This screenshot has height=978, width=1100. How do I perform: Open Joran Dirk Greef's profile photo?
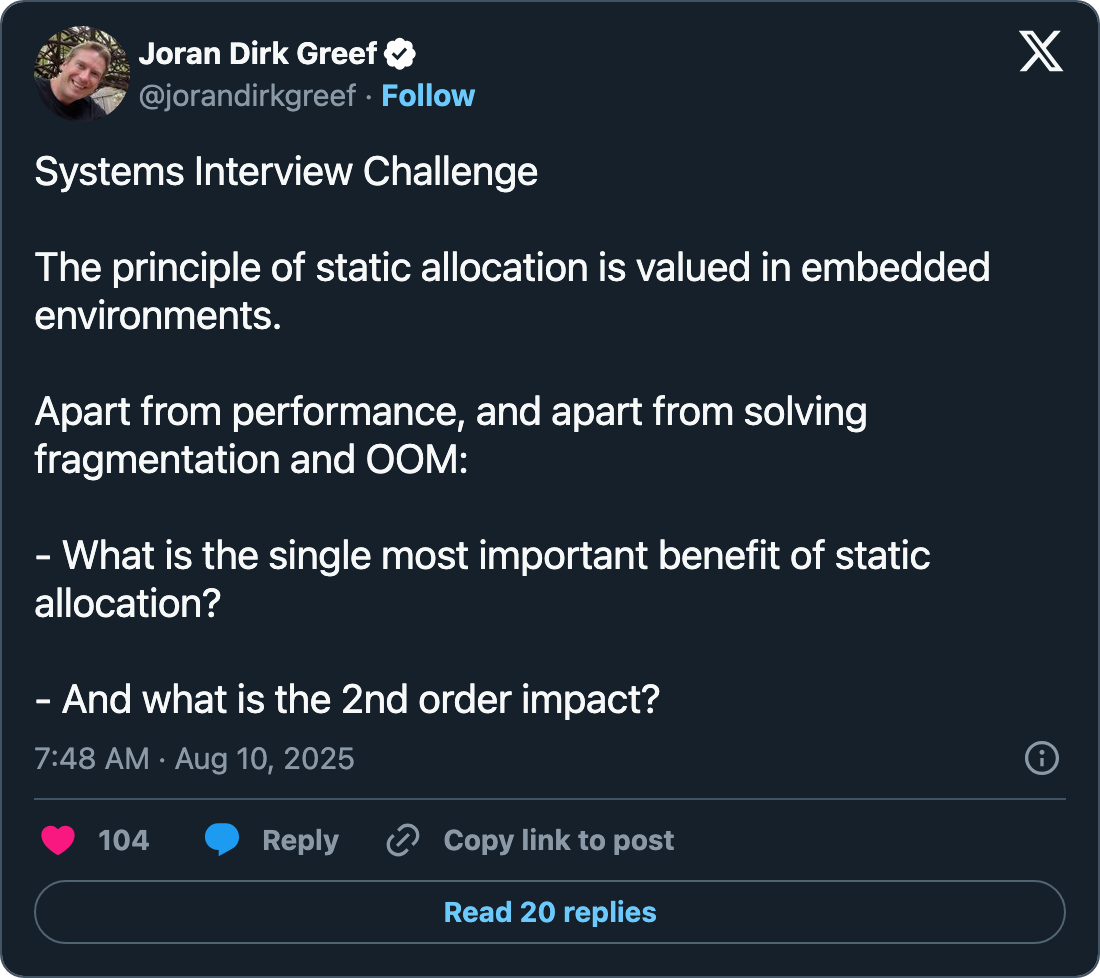coord(82,74)
